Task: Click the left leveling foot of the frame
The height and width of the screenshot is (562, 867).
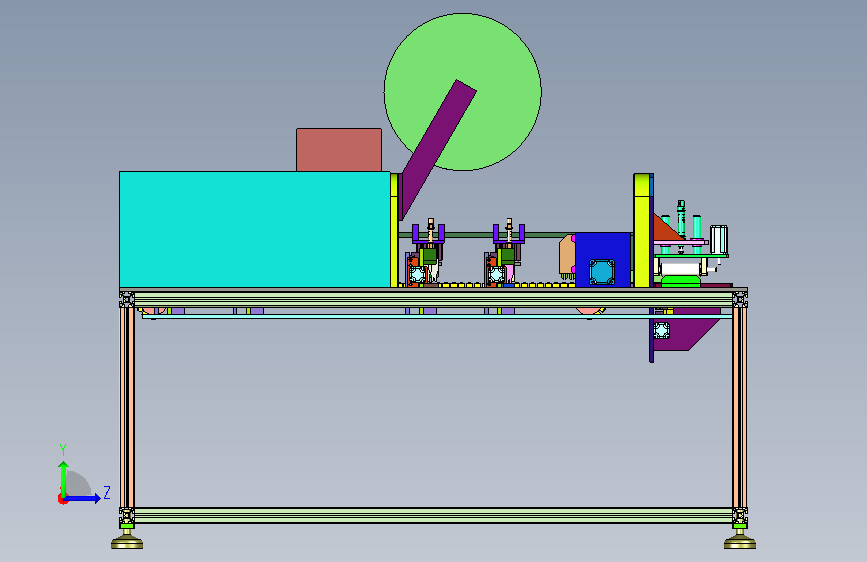Action: click(x=127, y=540)
